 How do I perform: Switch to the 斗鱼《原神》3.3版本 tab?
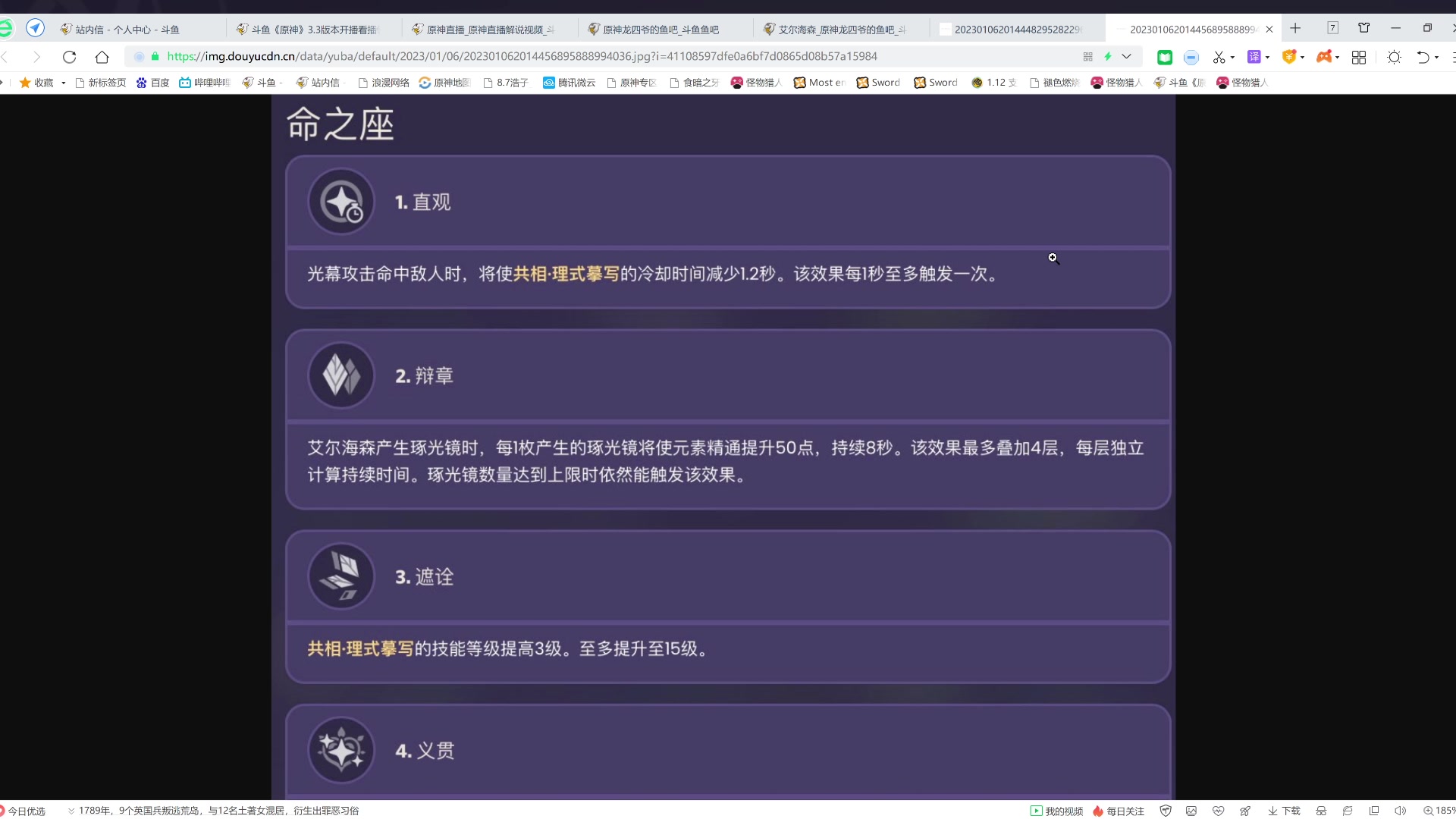point(315,30)
